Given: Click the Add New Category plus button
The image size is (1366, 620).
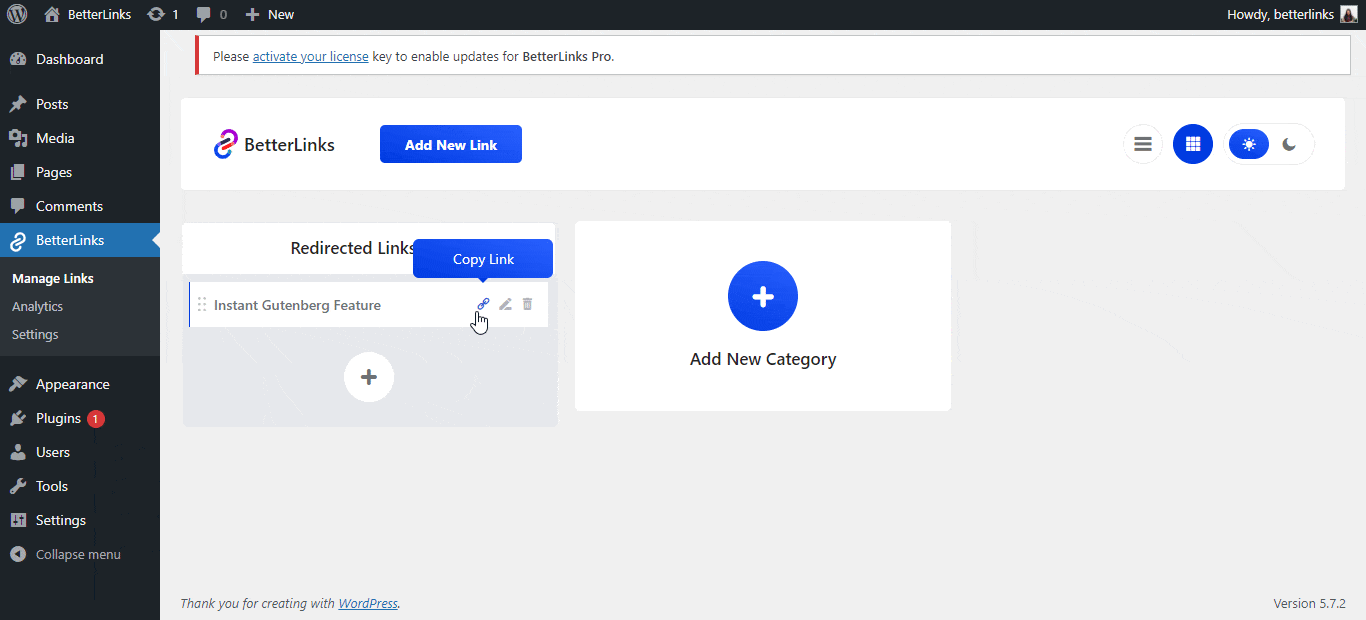Looking at the screenshot, I should (763, 296).
